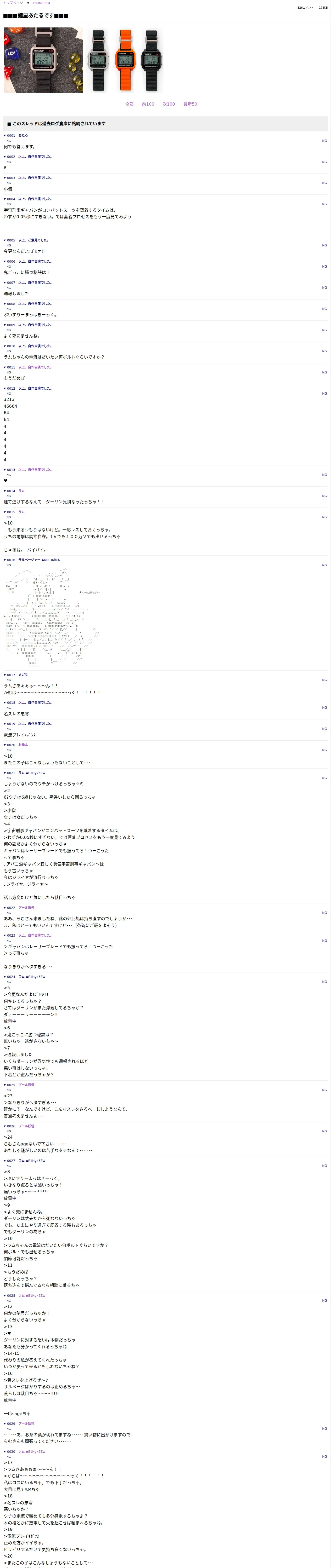Click poster name あたる on post 0001
This screenshot has width=336, height=1568.
point(23,136)
